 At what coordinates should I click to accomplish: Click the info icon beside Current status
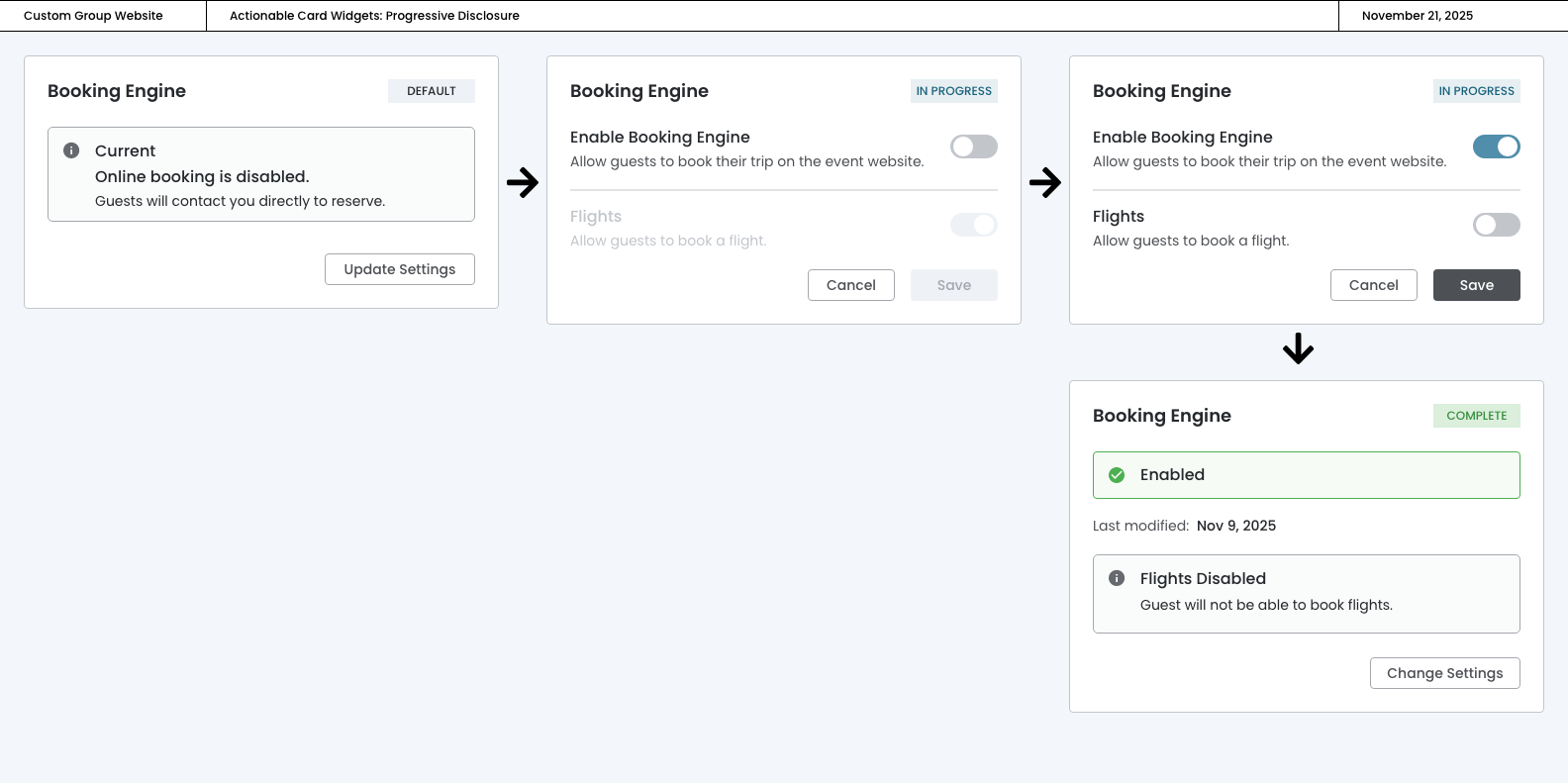click(71, 150)
